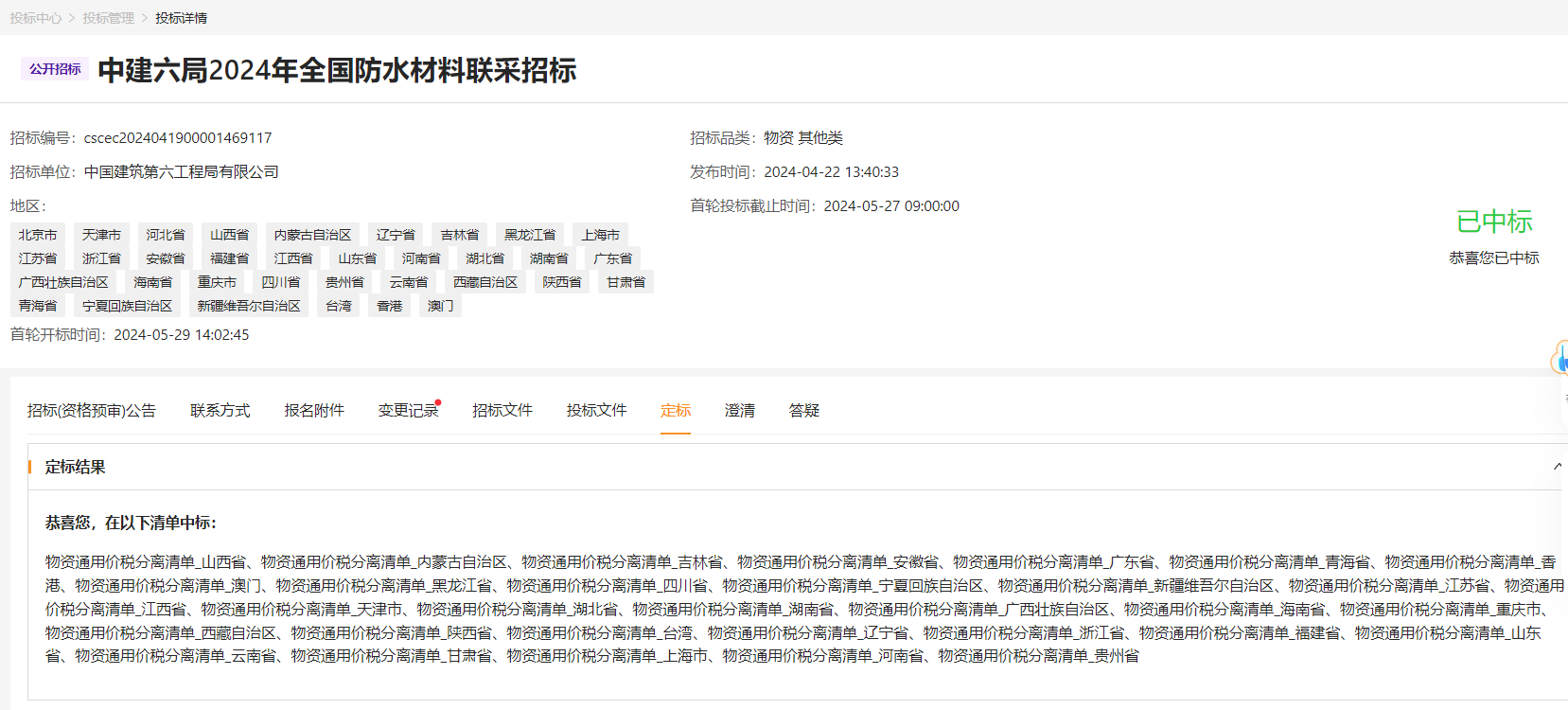The image size is (1568, 710).
Task: Click the 重庆市 region tag
Action: pyautogui.click(x=217, y=282)
